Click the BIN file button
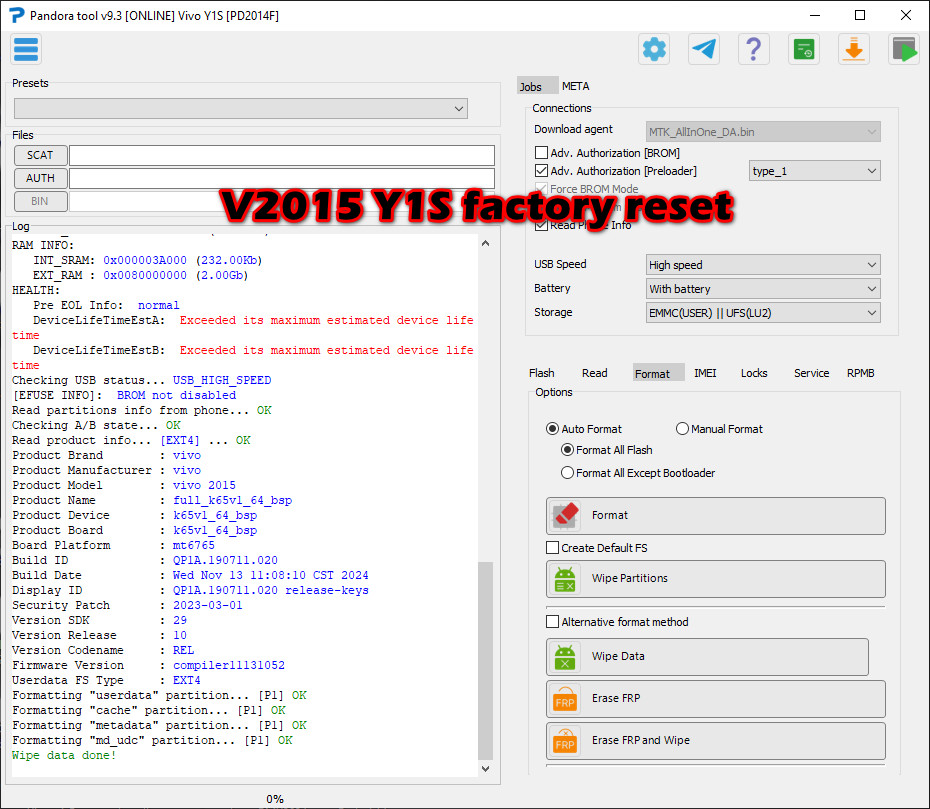Viewport: 930px width, 809px height. point(40,201)
